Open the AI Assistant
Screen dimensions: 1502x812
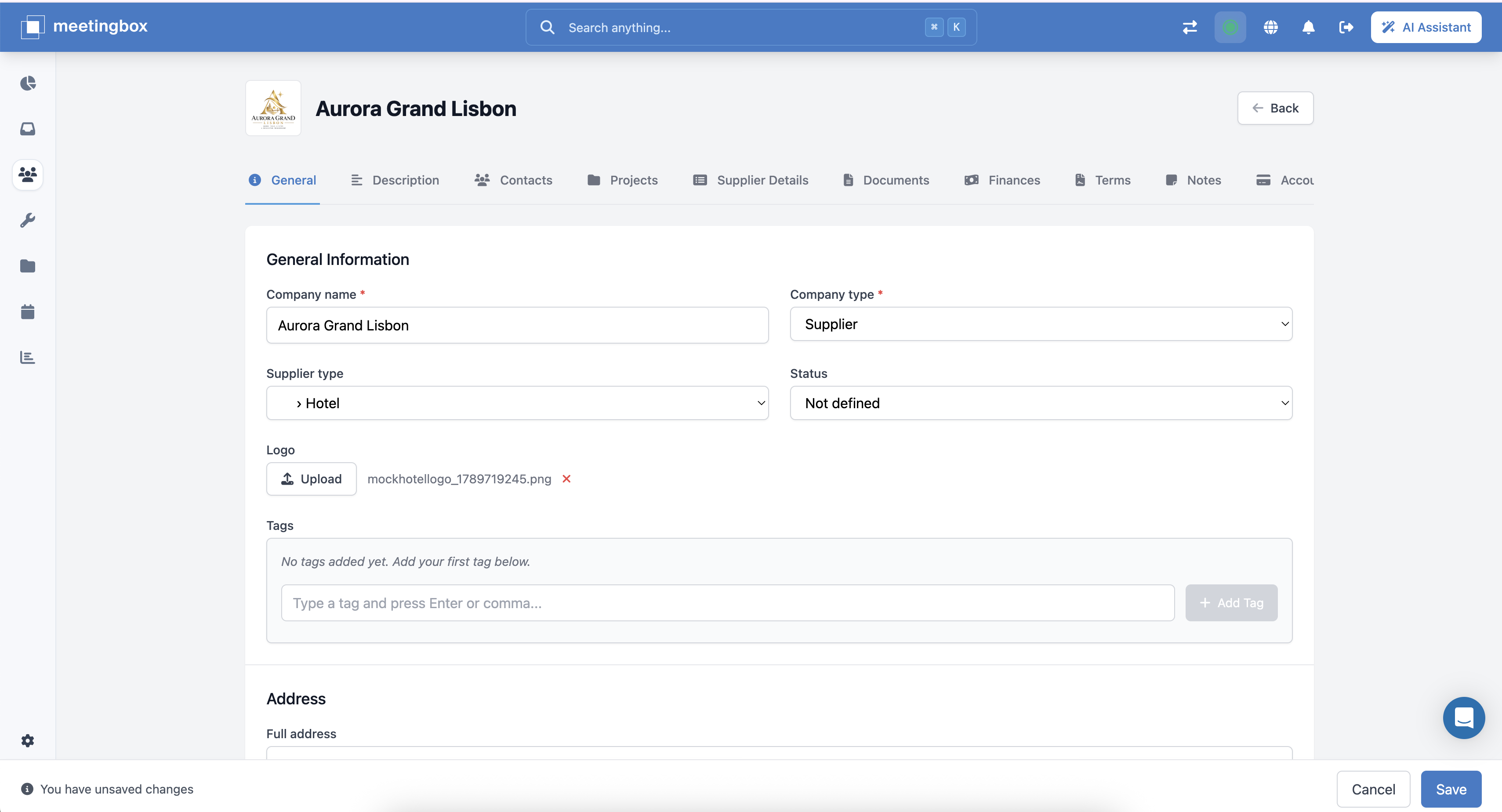click(x=1426, y=27)
